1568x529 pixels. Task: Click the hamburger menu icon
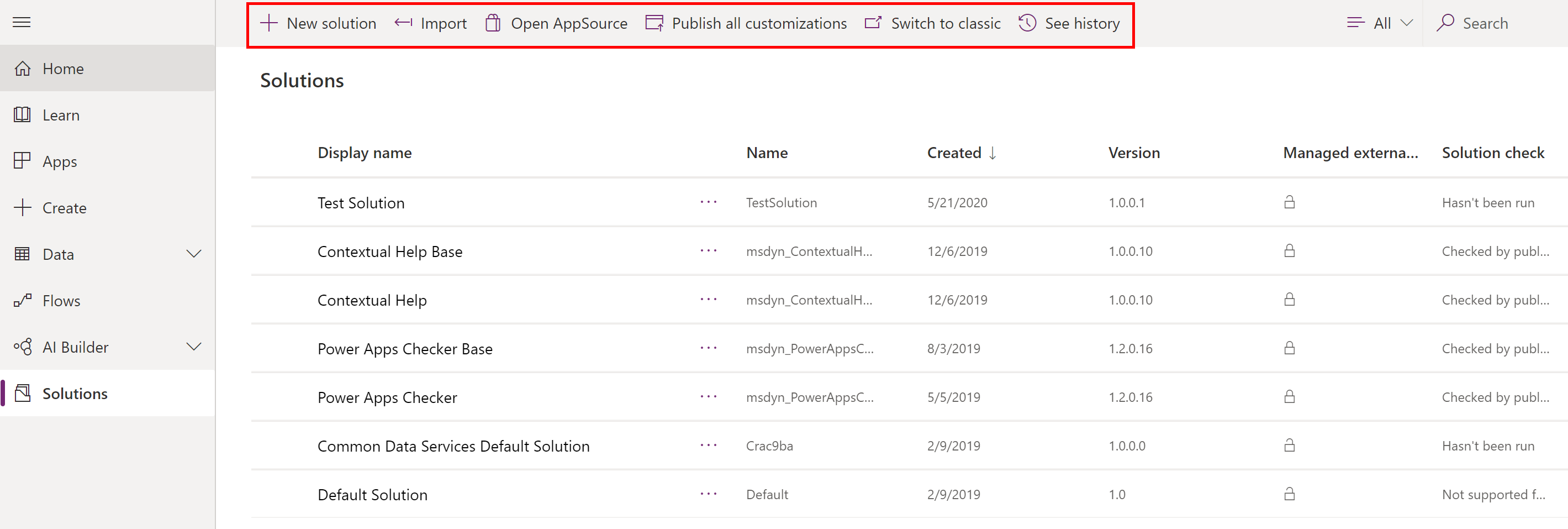coord(22,23)
